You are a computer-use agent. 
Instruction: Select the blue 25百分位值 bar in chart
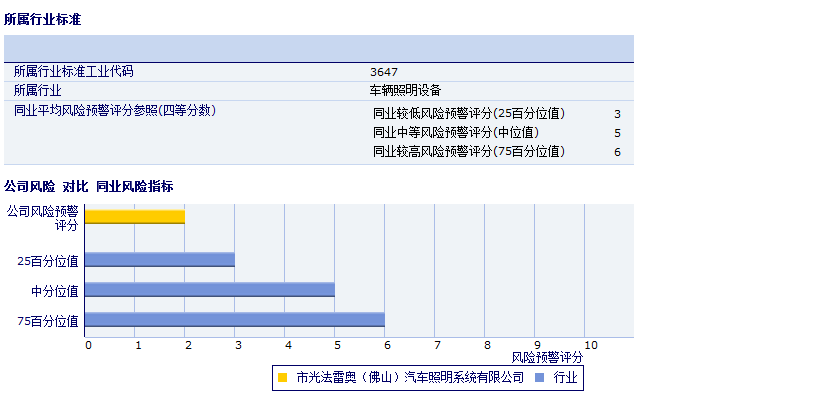[160, 259]
